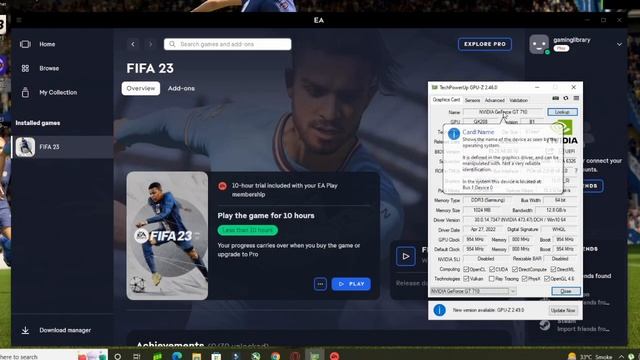This screenshot has width=640, height=360.
Task: Click GPU-Z refresh icon
Action: pos(566,98)
